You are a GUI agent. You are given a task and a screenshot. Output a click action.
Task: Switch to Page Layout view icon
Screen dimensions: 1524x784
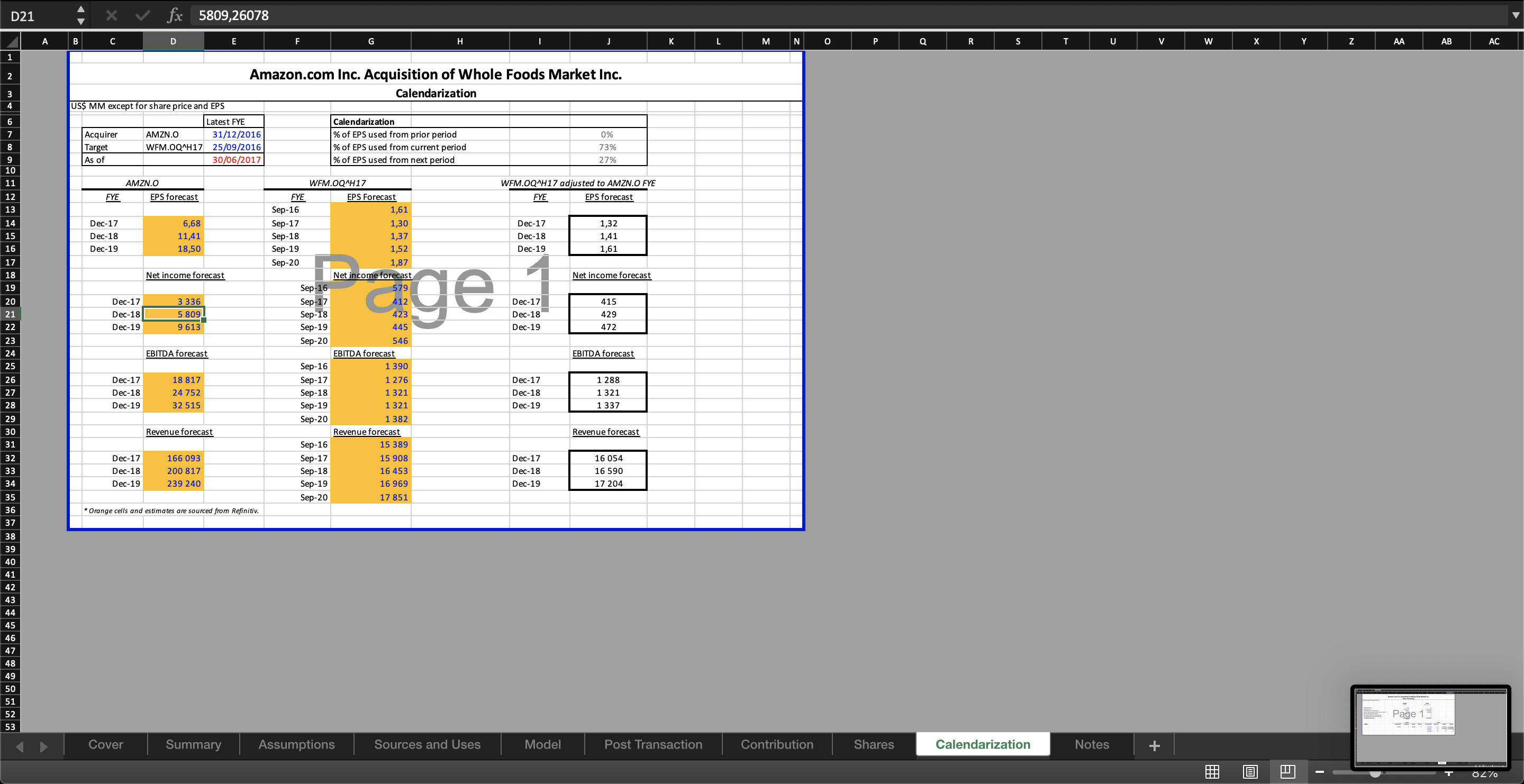tap(1250, 772)
